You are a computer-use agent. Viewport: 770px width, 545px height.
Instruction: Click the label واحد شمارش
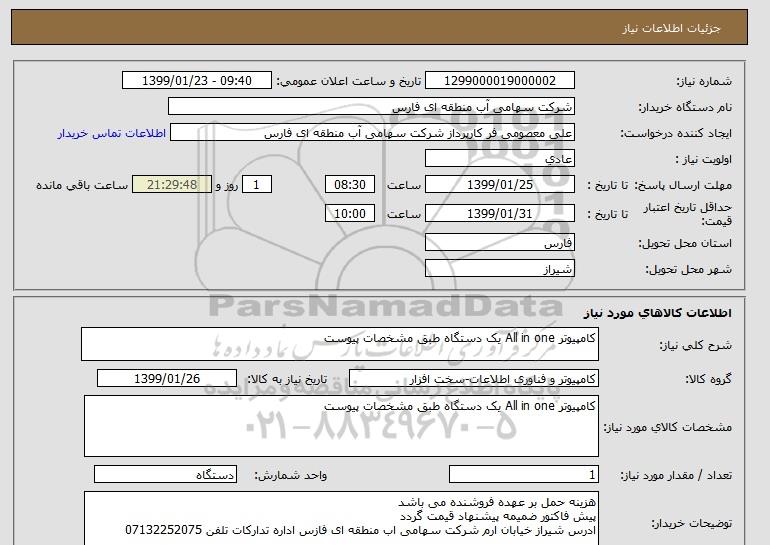coord(291,475)
